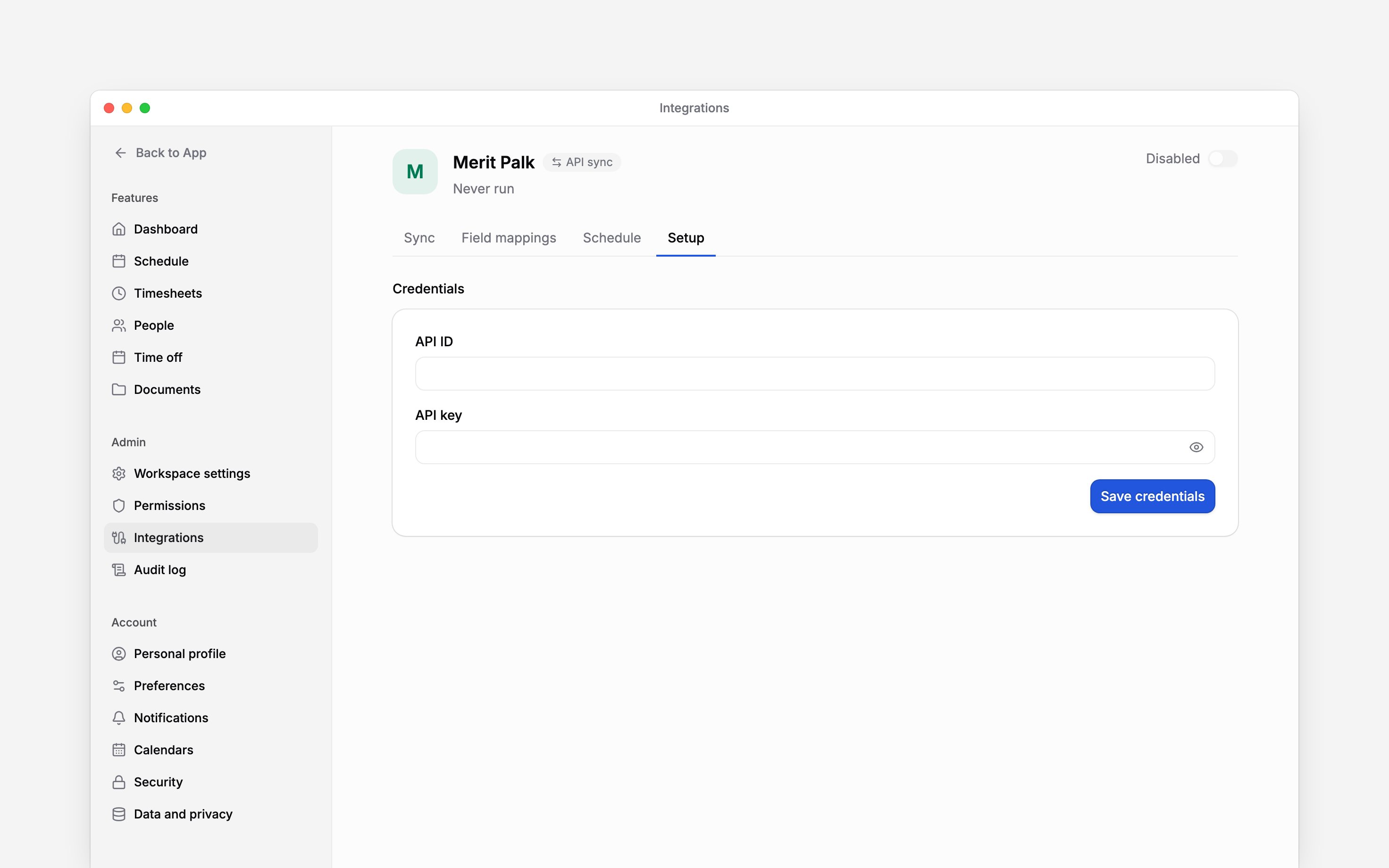Click the Timesheets clock icon
1389x868 pixels.
click(119, 293)
